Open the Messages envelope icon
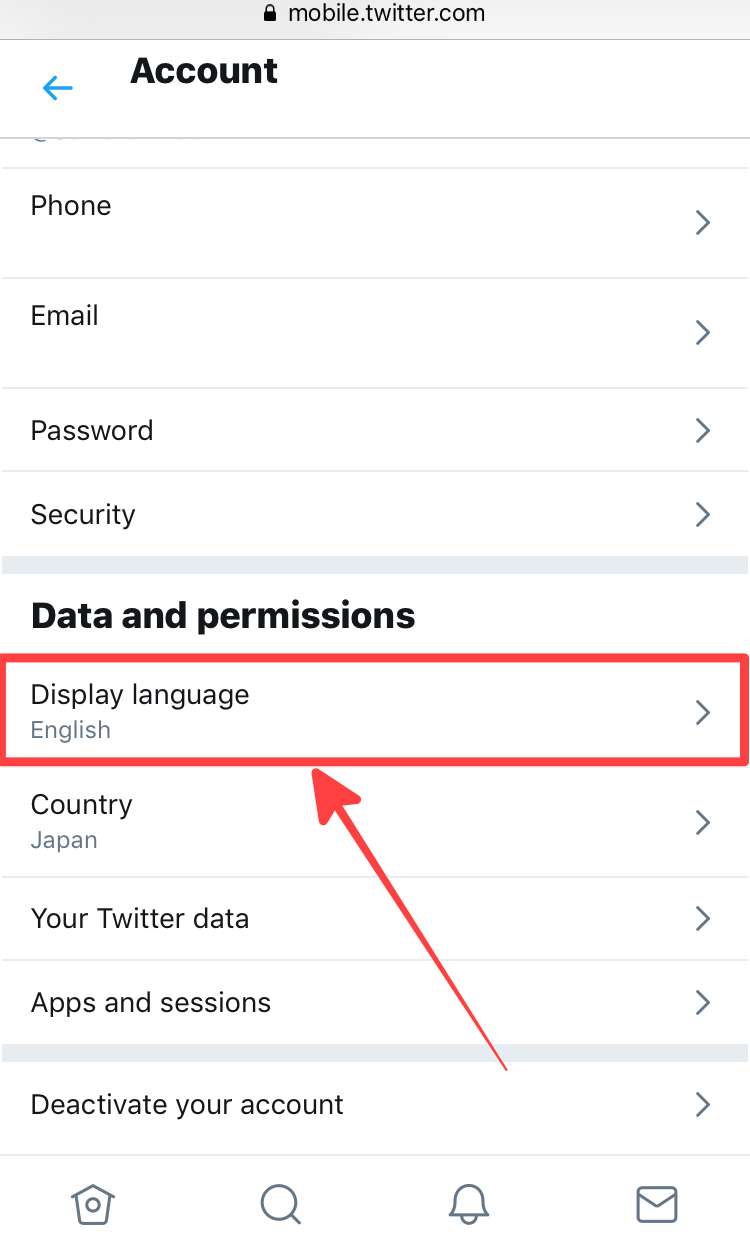750x1254 pixels. (656, 1203)
